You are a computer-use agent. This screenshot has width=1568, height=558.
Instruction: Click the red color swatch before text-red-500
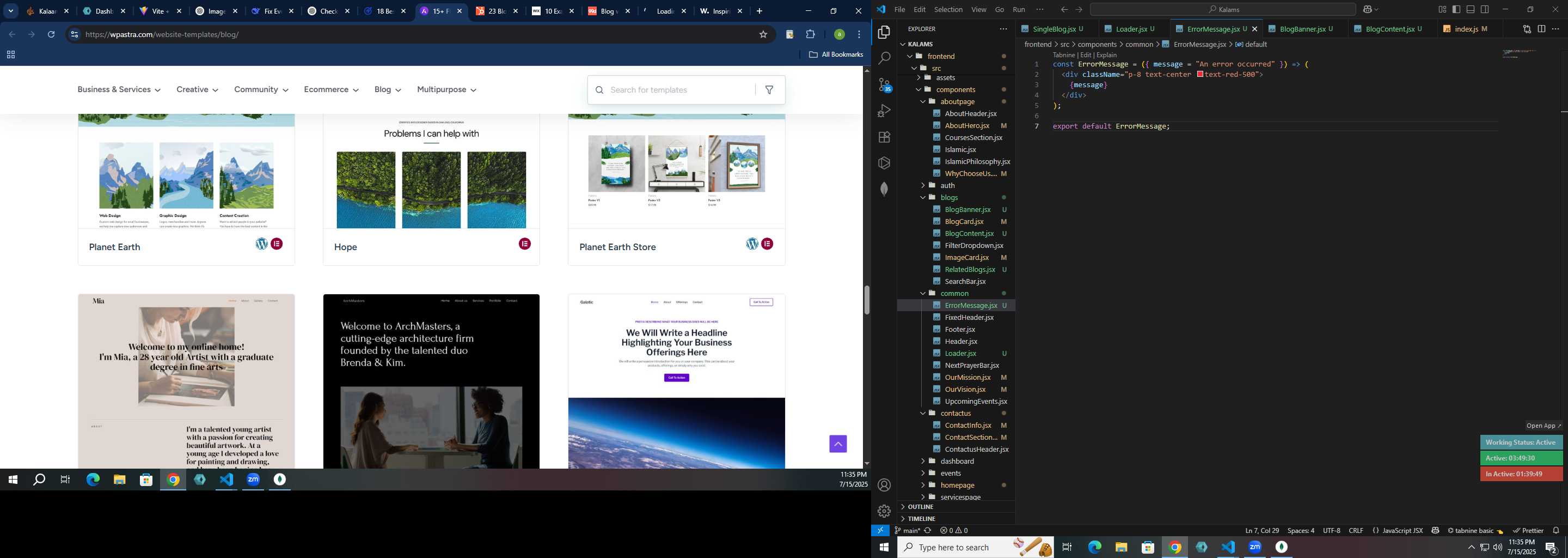[x=1200, y=74]
